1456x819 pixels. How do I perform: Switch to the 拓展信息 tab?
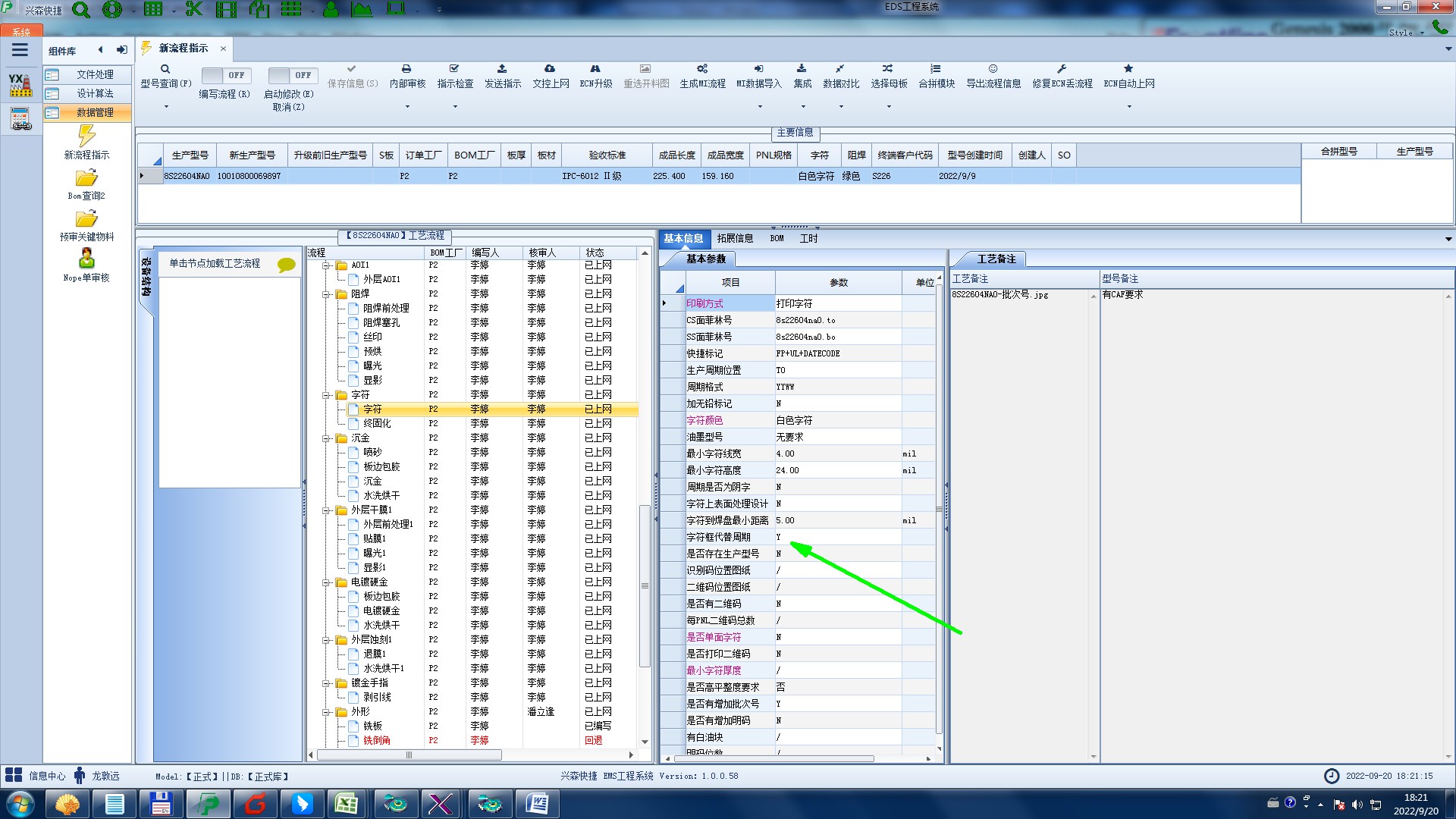(x=734, y=238)
